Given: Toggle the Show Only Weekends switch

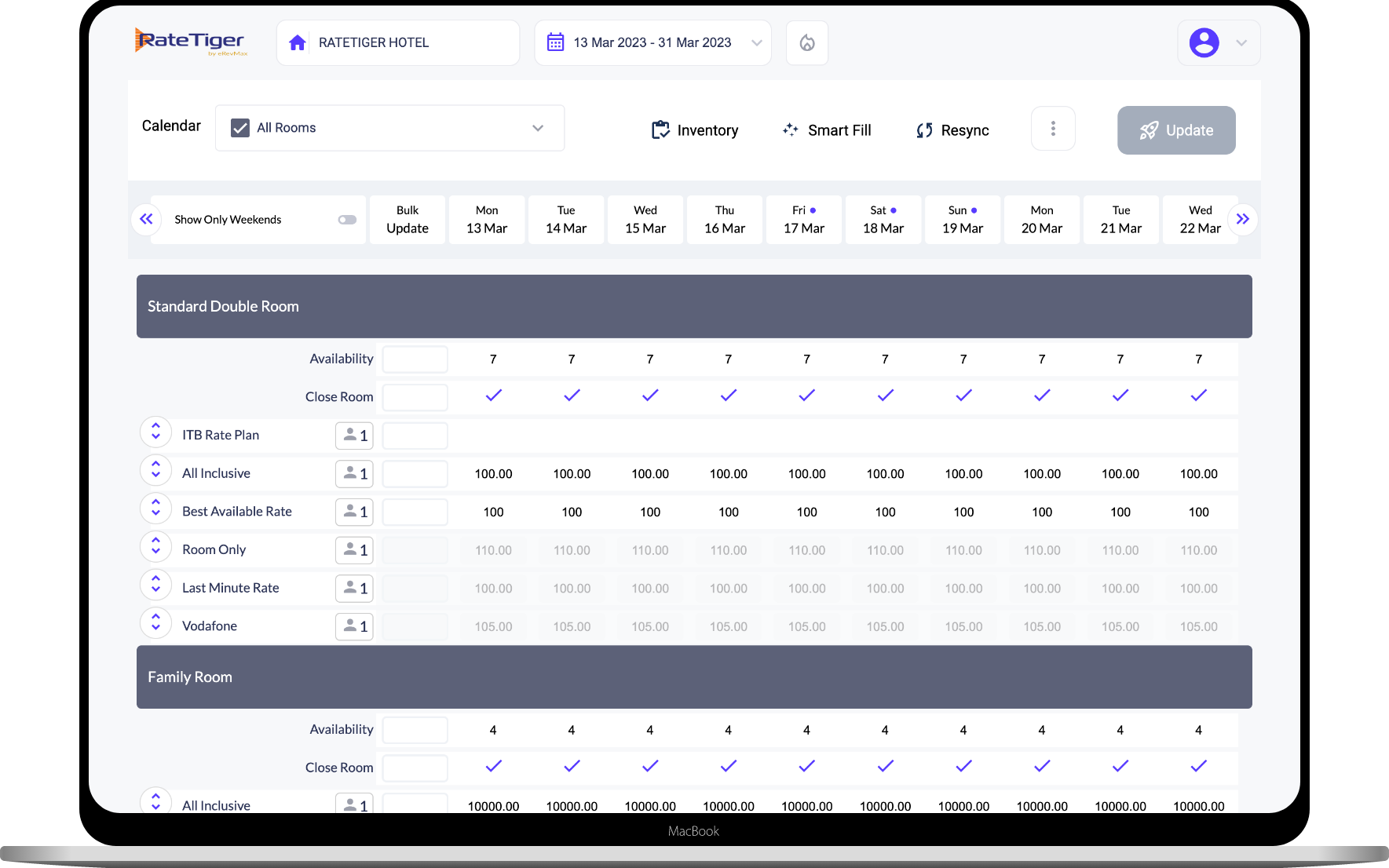Looking at the screenshot, I should pos(347,220).
